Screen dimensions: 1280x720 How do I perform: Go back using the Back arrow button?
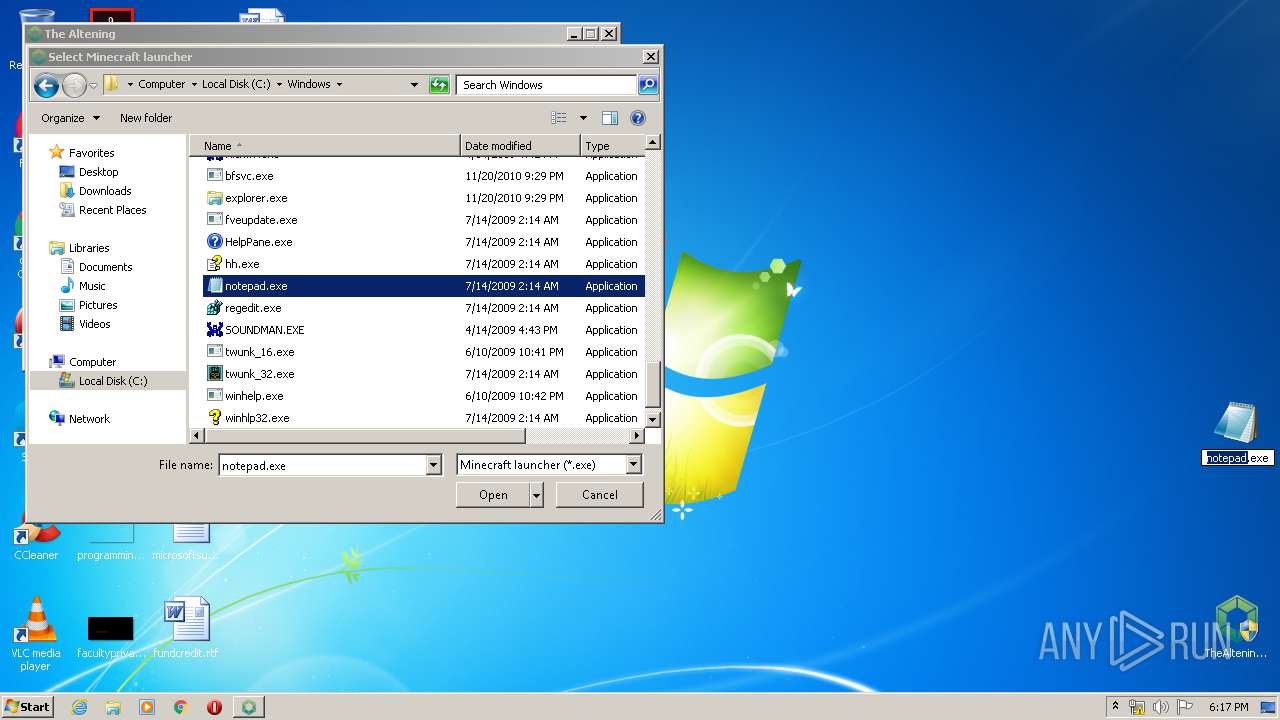(46, 85)
